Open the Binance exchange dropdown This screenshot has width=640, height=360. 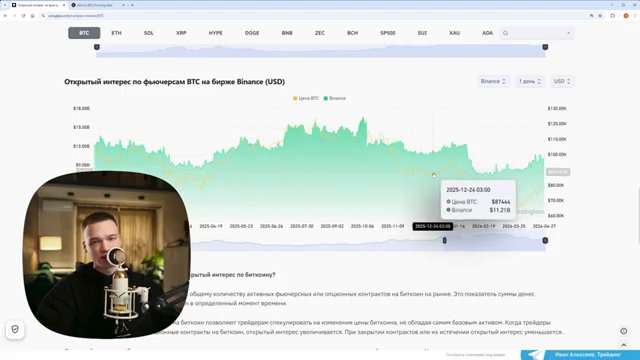point(493,81)
